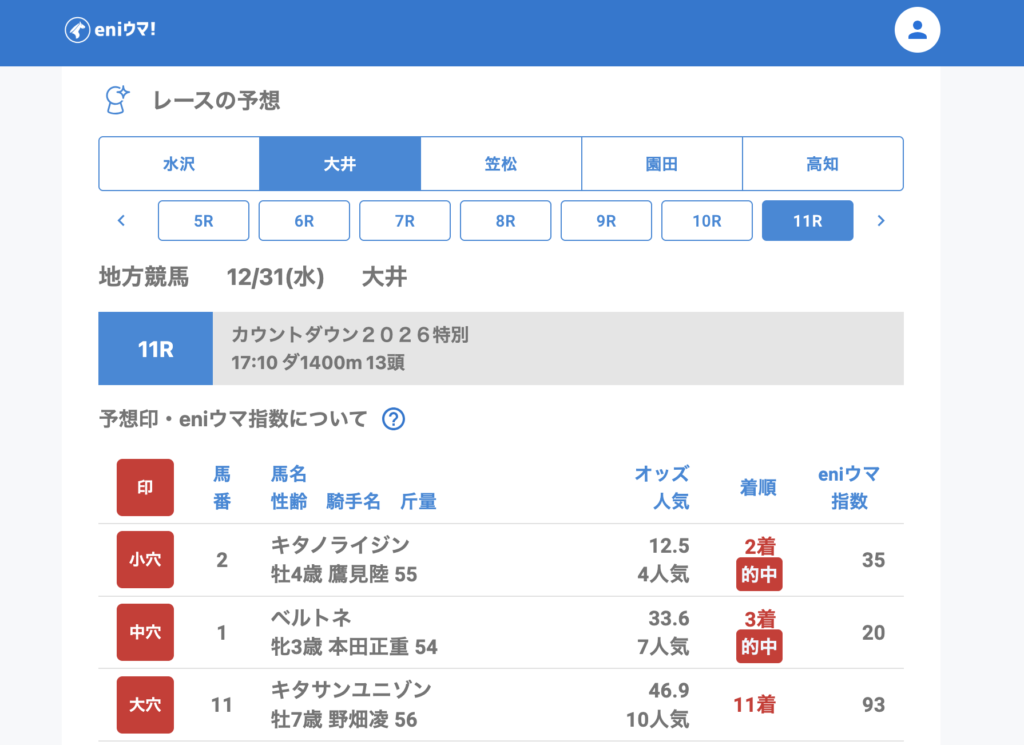View race 9R predictions

point(606,221)
